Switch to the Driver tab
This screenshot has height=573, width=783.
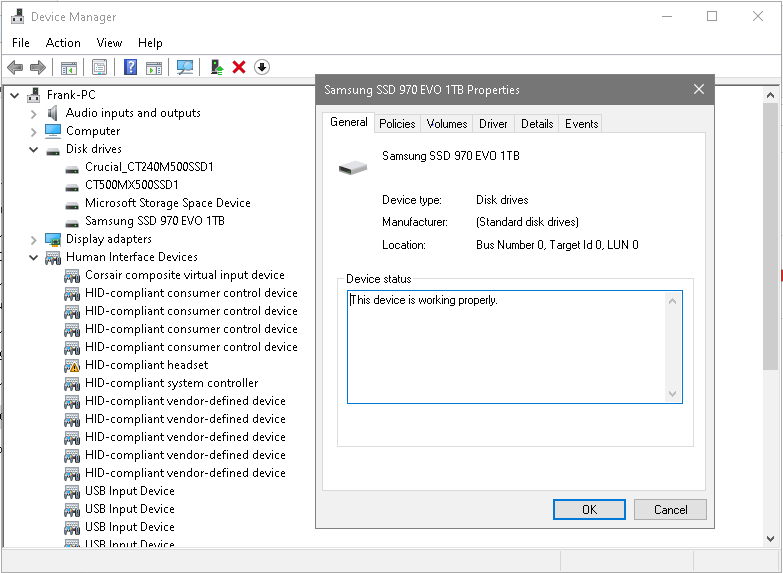(493, 124)
